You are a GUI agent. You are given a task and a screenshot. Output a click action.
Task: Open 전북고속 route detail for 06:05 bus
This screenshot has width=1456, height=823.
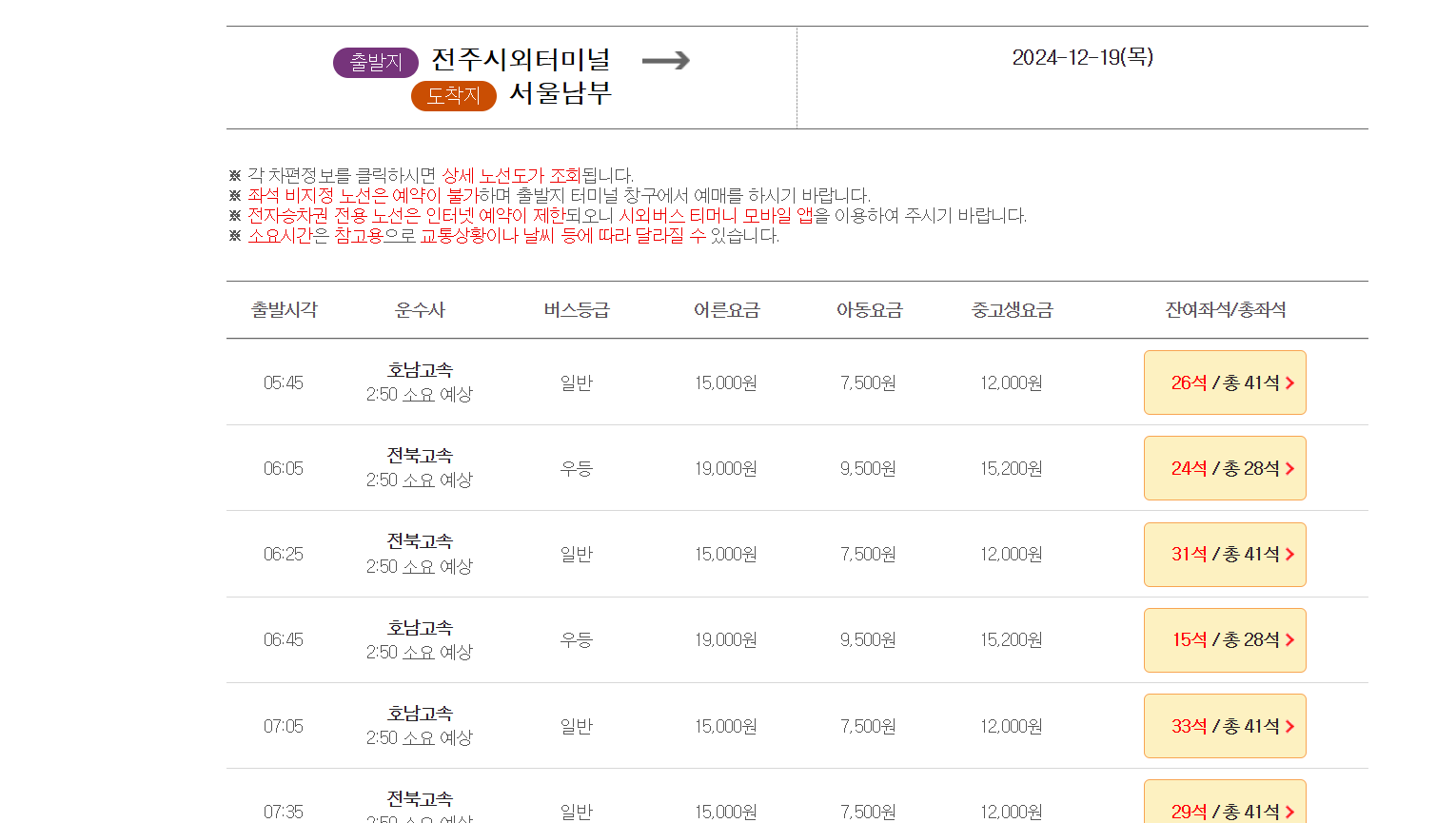pos(420,456)
